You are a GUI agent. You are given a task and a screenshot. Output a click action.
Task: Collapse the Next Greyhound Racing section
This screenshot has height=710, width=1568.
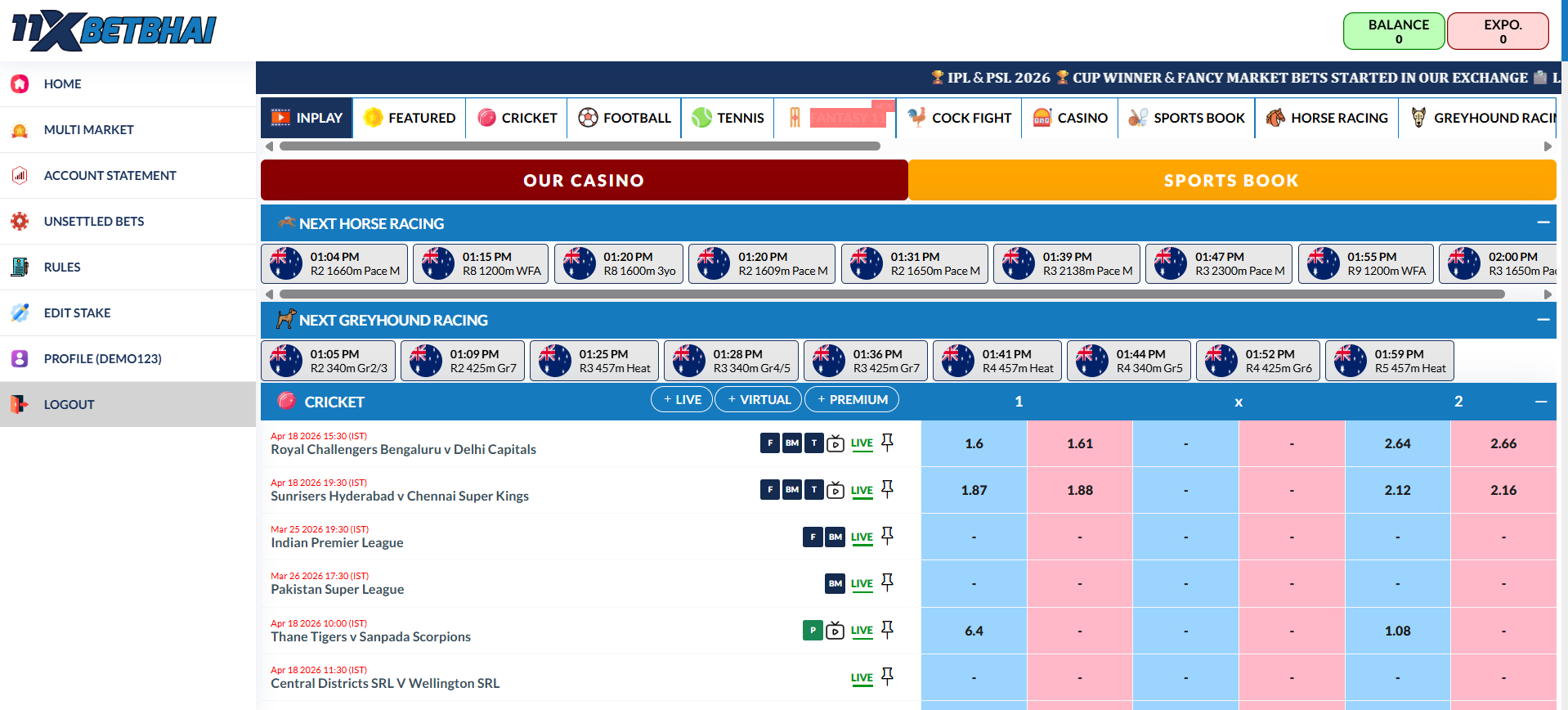(x=1543, y=320)
